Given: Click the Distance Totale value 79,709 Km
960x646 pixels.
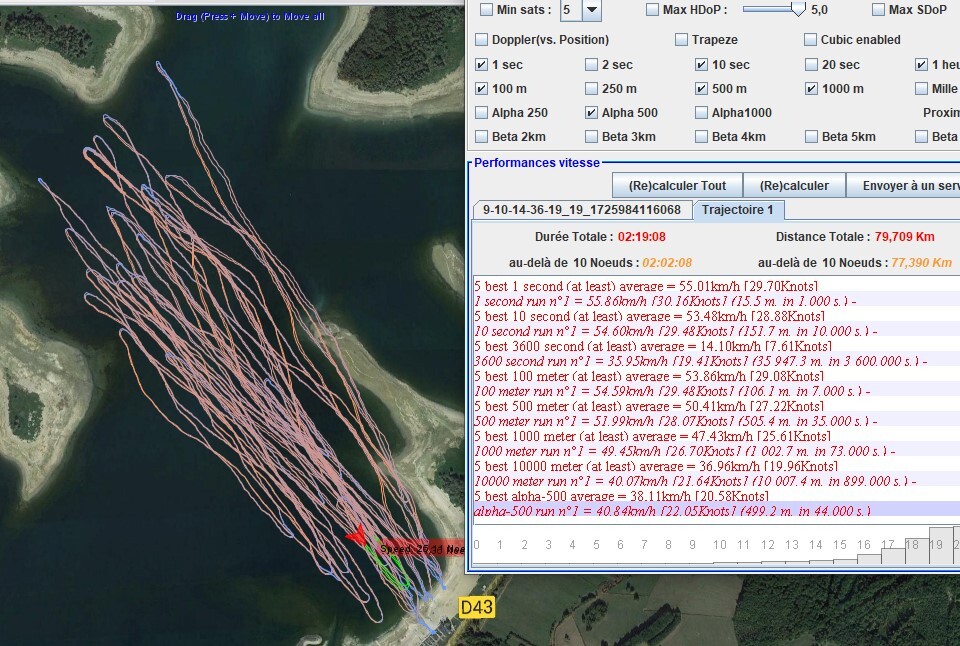Looking at the screenshot, I should (904, 237).
